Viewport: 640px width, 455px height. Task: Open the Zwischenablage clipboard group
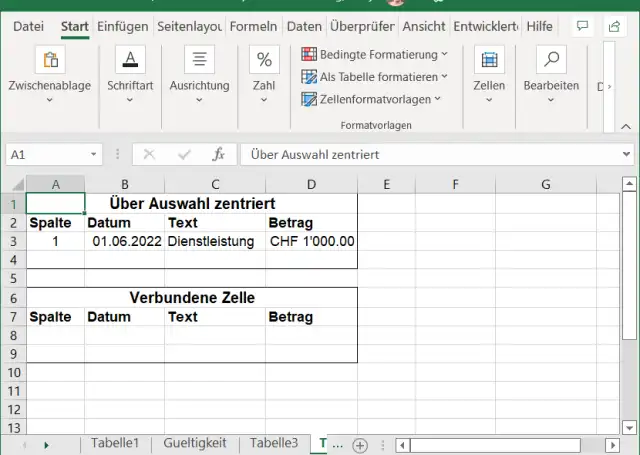[x=49, y=70]
